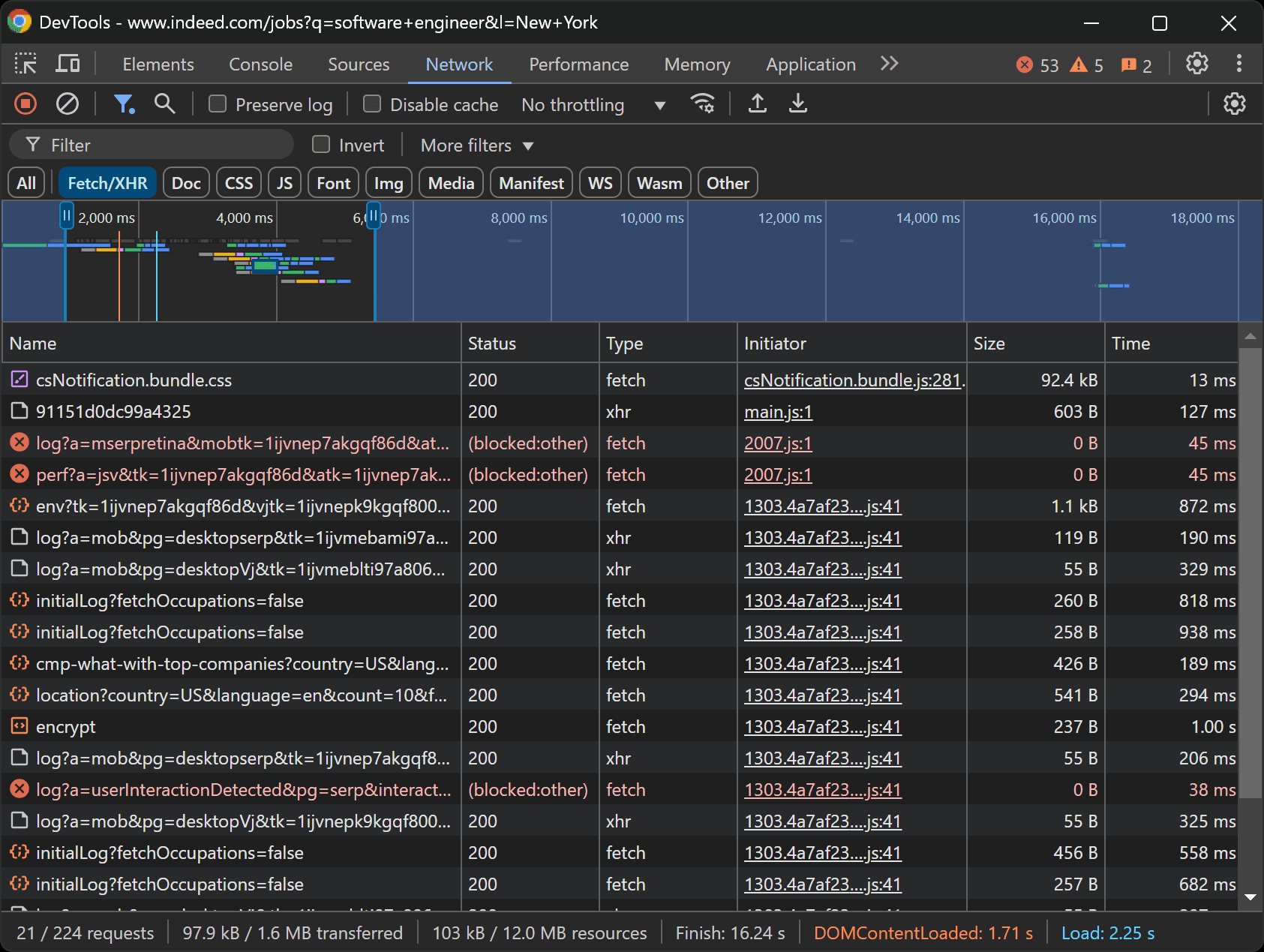The height and width of the screenshot is (952, 1264).
Task: Enable the Disable cache checkbox
Action: tap(371, 104)
